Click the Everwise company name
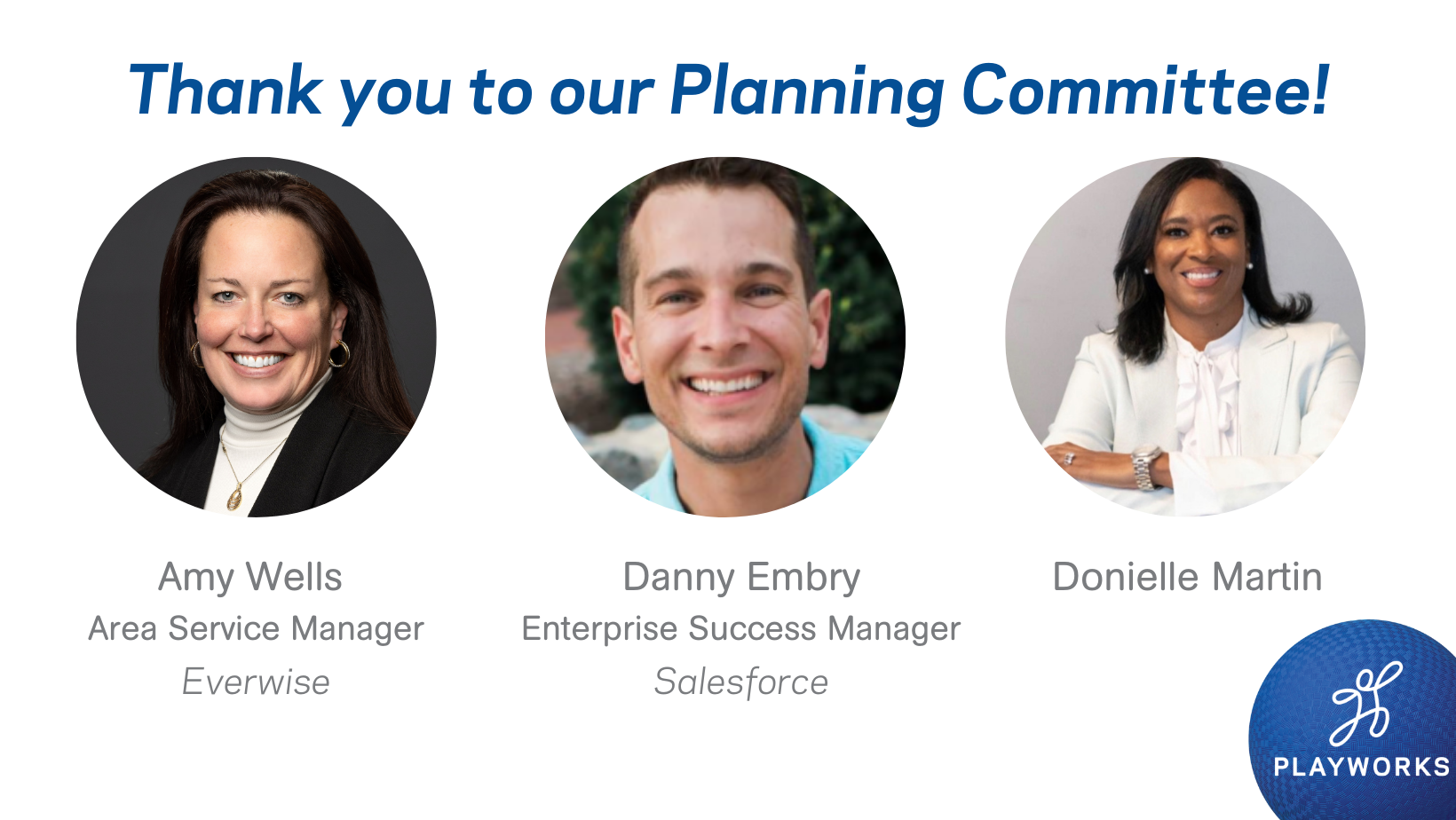1456x820 pixels. tap(256, 682)
